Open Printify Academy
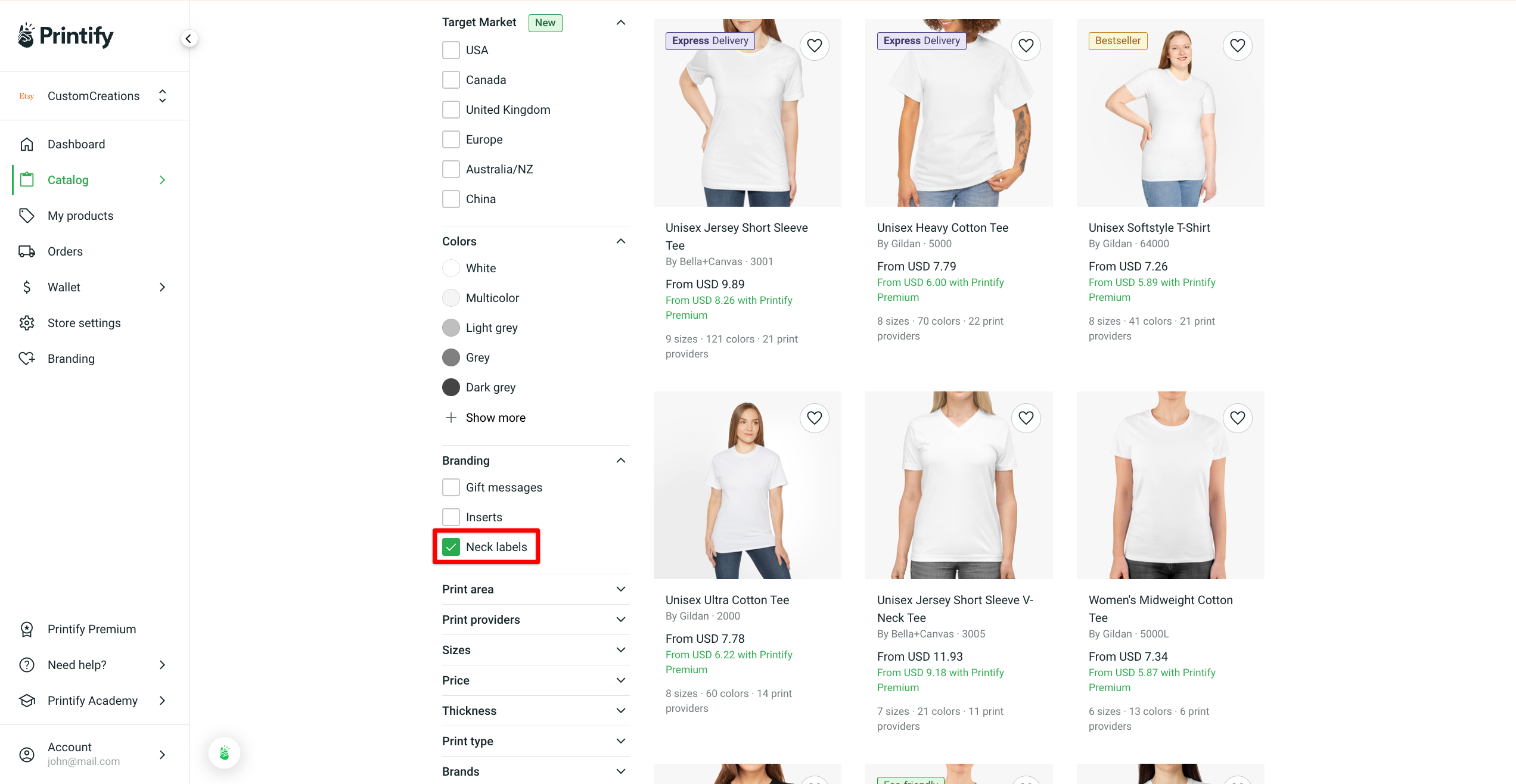Image resolution: width=1516 pixels, height=784 pixels. (x=92, y=700)
